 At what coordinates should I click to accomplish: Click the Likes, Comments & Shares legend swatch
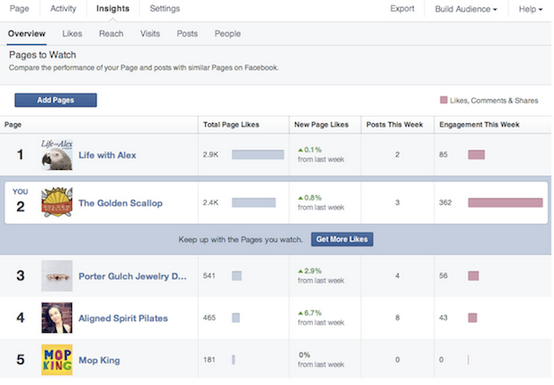click(444, 100)
